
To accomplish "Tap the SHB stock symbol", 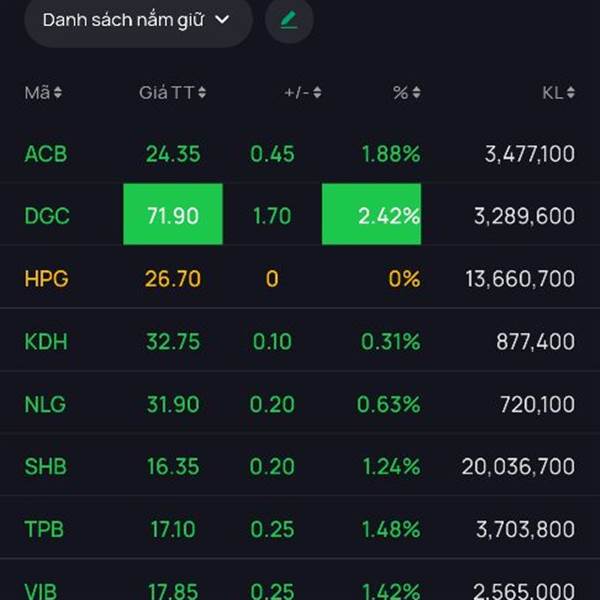I will pos(46,466).
